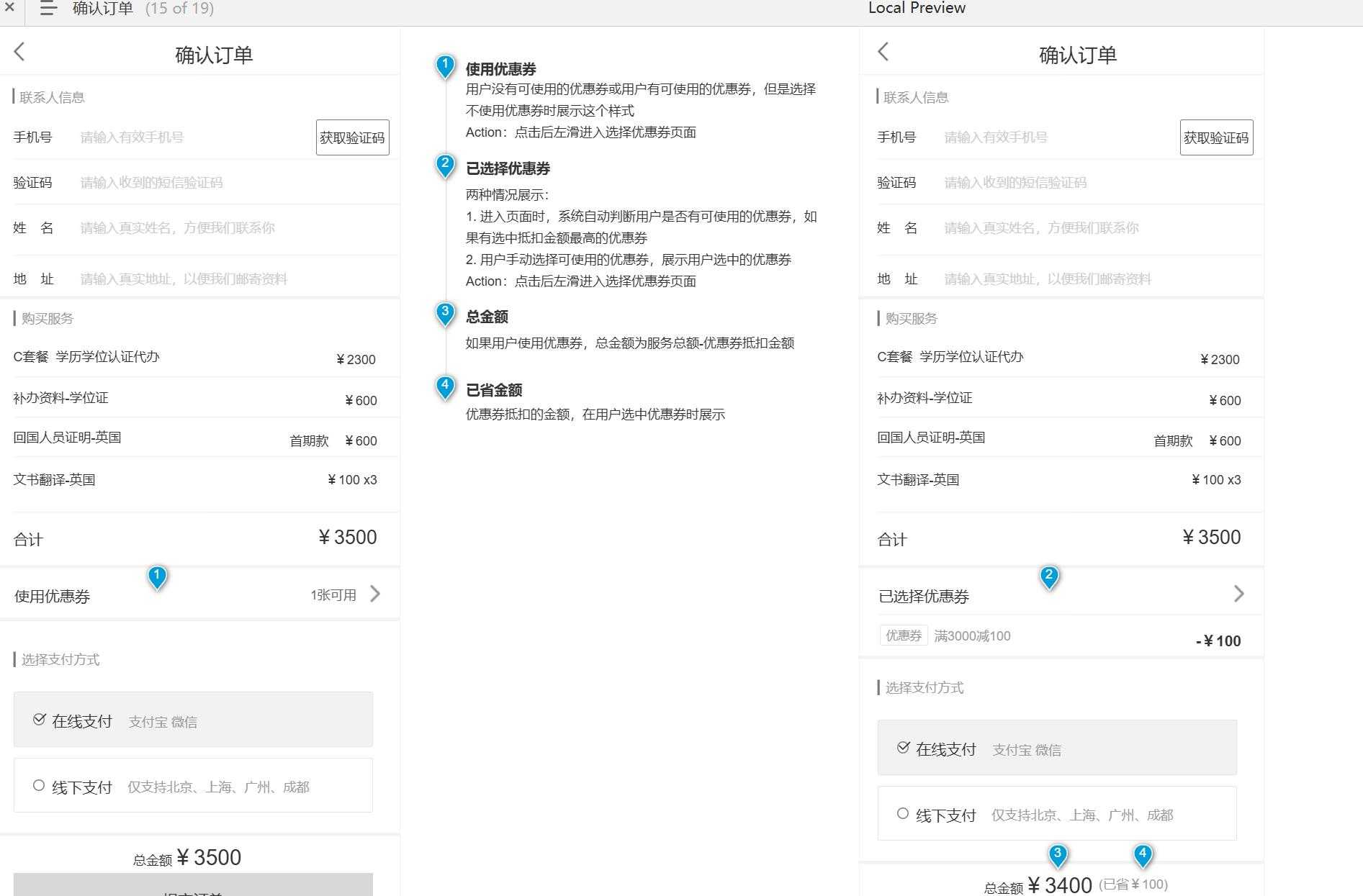Open the 已选择优惠券 chevron on the right
The height and width of the screenshot is (896, 1363).
1238,593
